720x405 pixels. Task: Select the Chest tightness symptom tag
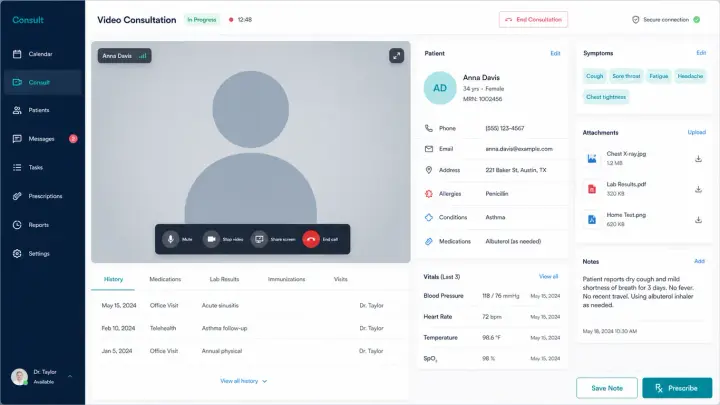coord(606,97)
